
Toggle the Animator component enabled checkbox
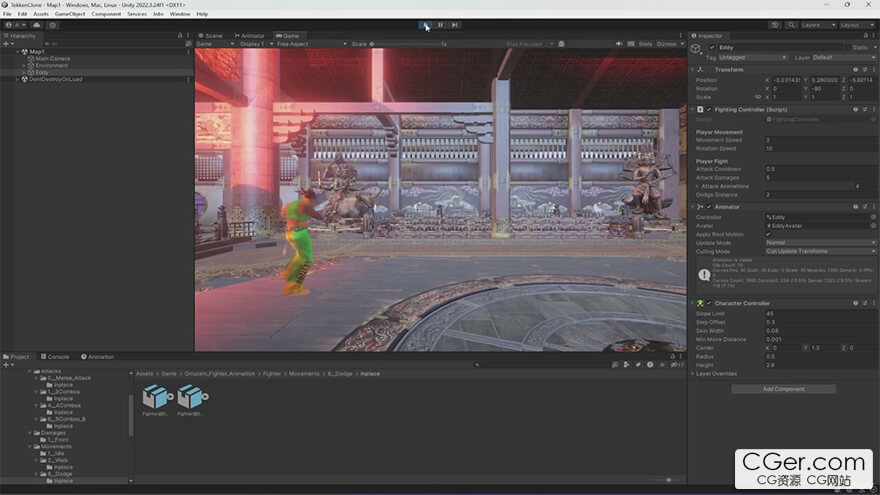pyautogui.click(x=709, y=207)
